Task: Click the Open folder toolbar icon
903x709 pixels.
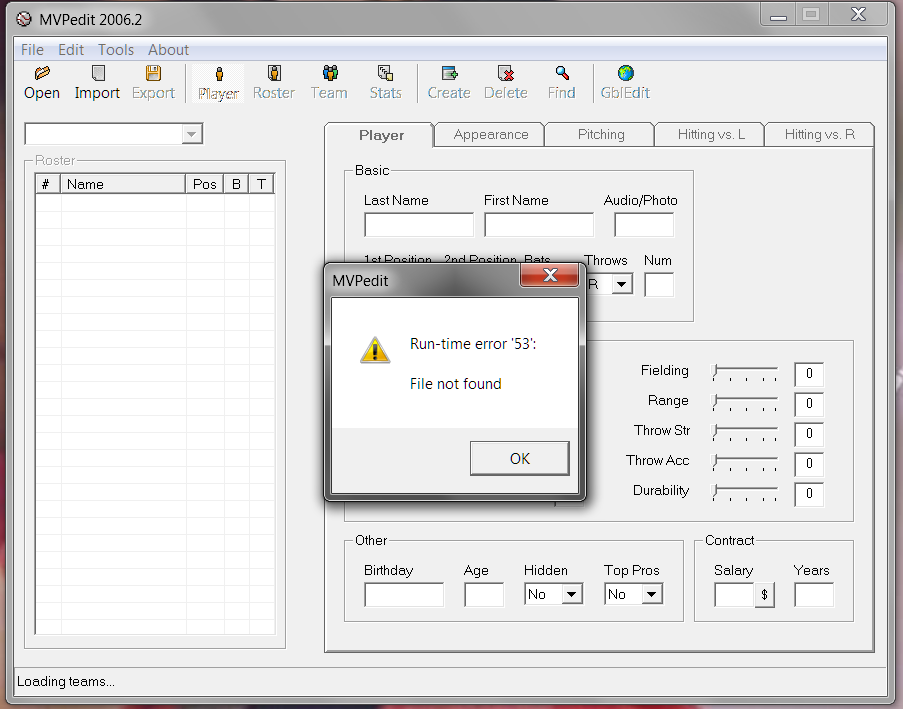Action: coord(42,73)
